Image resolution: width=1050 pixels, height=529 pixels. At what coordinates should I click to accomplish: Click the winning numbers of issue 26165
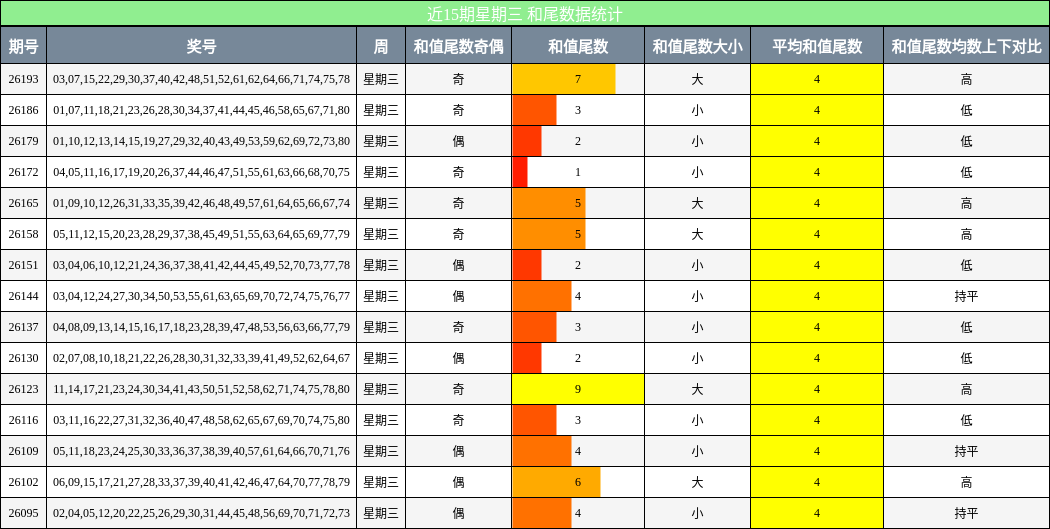point(202,203)
